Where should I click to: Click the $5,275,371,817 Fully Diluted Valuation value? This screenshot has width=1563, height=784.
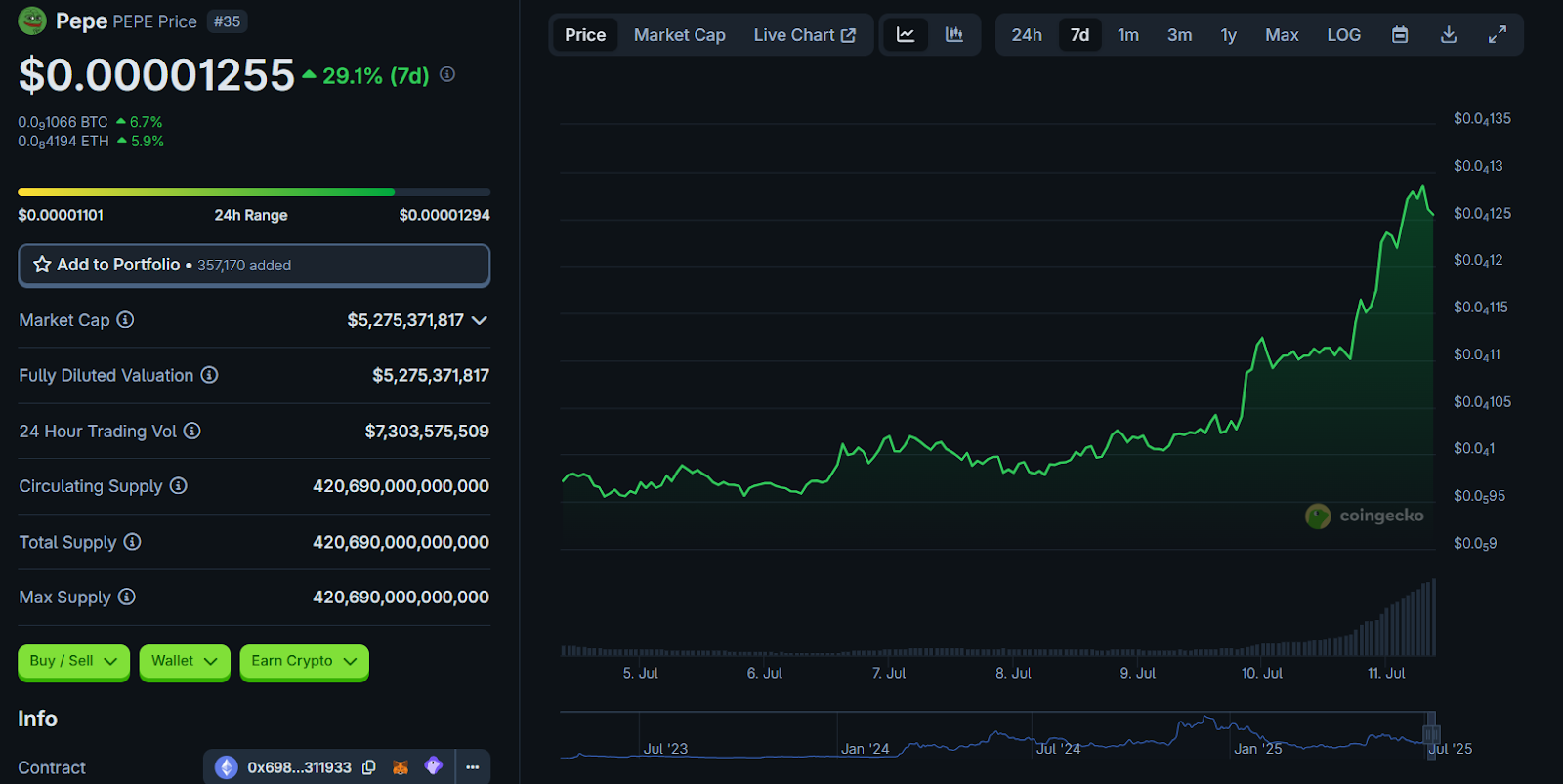pyautogui.click(x=431, y=375)
